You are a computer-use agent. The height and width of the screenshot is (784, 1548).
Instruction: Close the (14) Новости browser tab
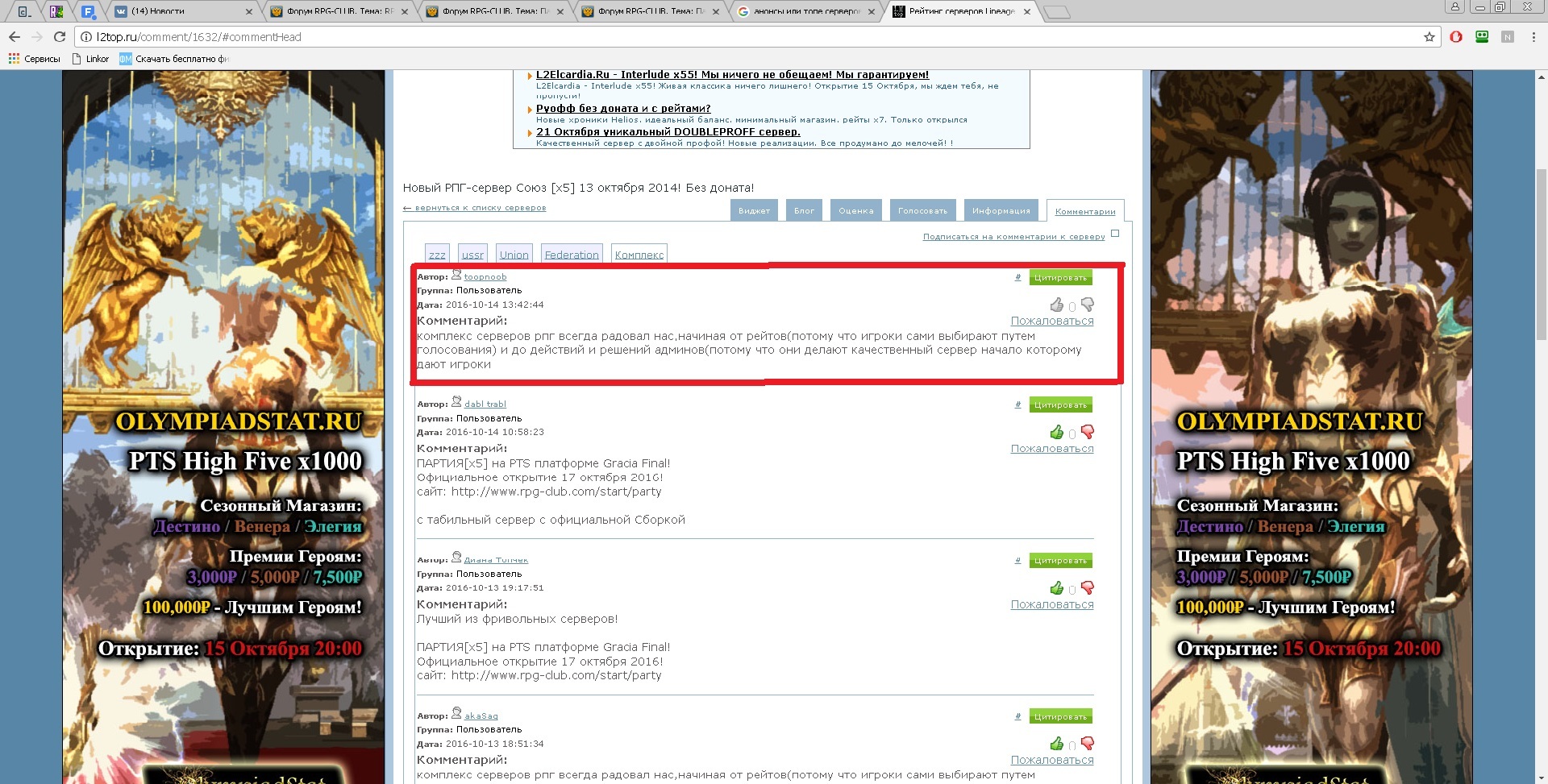coord(248,12)
